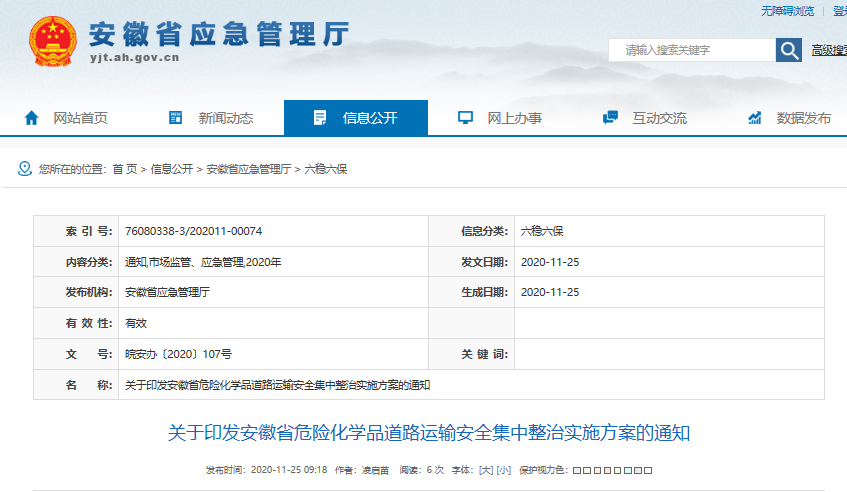Click the 安徽省应急管理厅 breadcrumb link
Screen dimensions: 847x492
(x=248, y=169)
